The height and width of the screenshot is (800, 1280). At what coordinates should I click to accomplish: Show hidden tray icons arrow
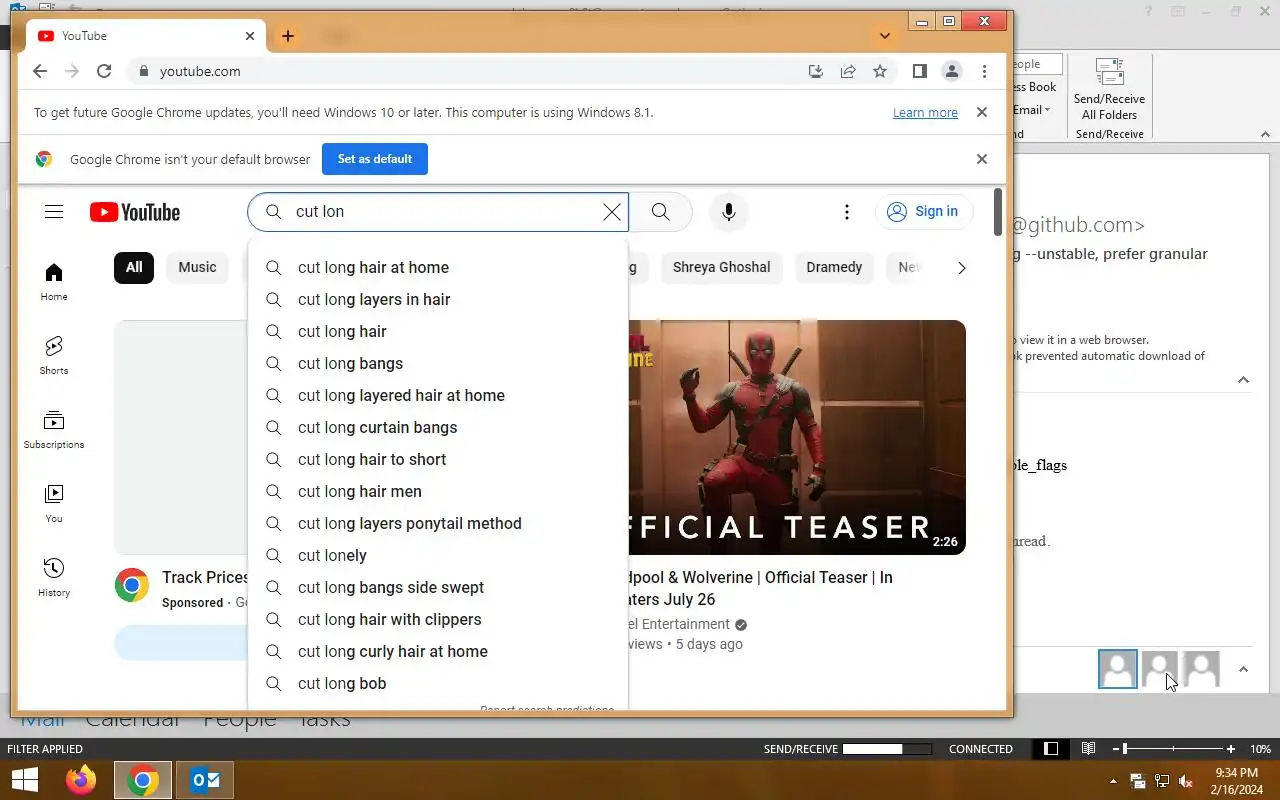pos(1113,781)
